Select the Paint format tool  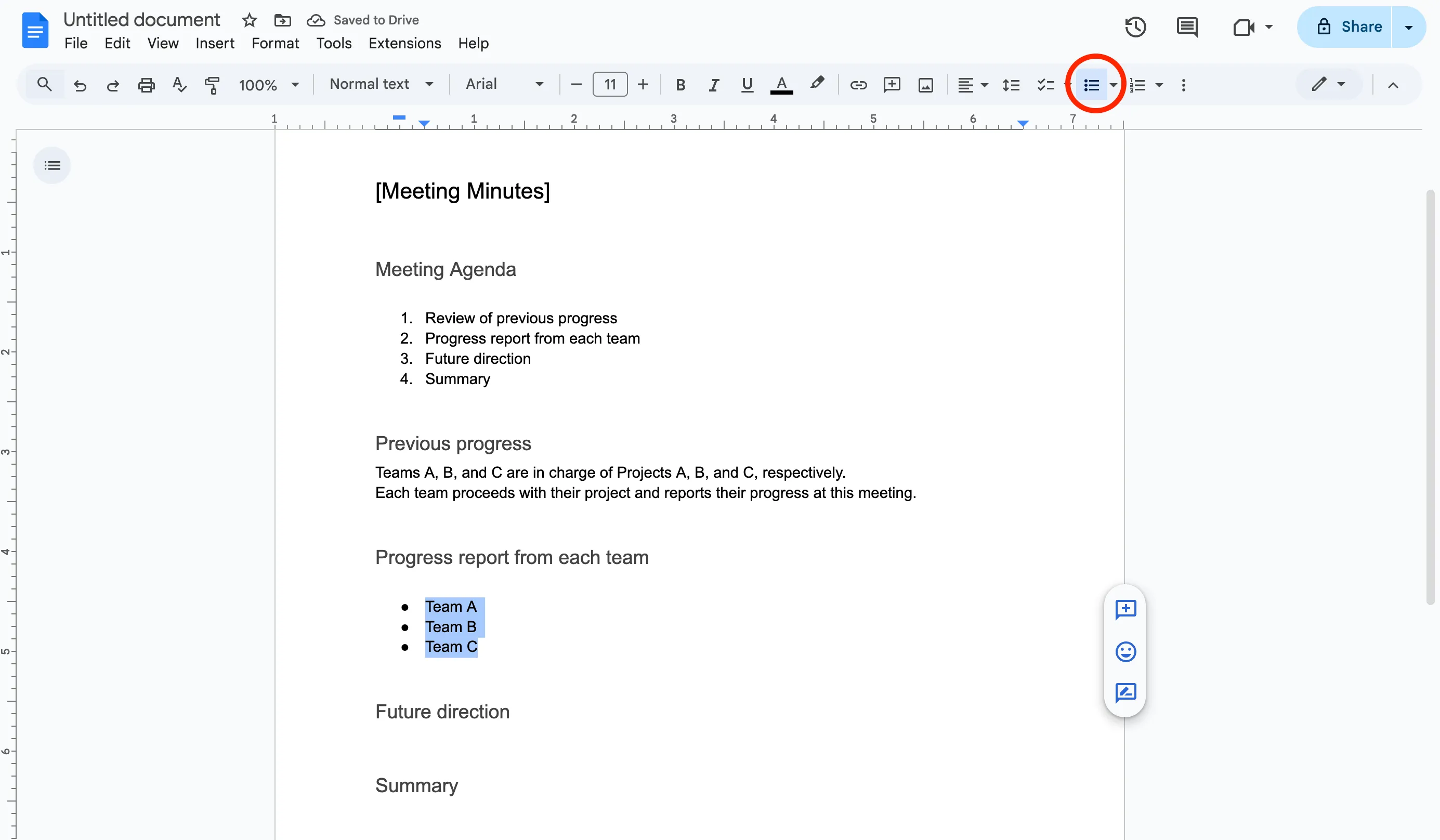tap(212, 85)
